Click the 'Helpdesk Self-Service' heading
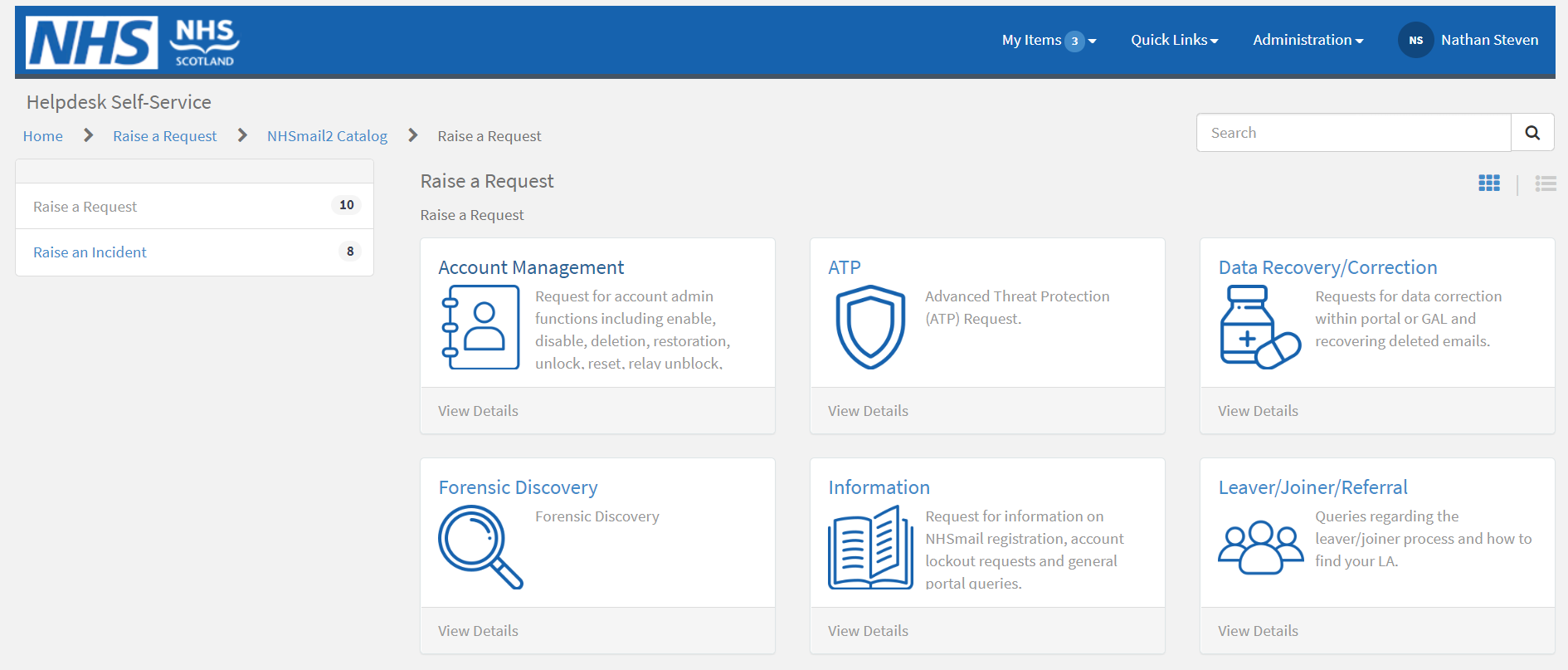 pyautogui.click(x=119, y=102)
